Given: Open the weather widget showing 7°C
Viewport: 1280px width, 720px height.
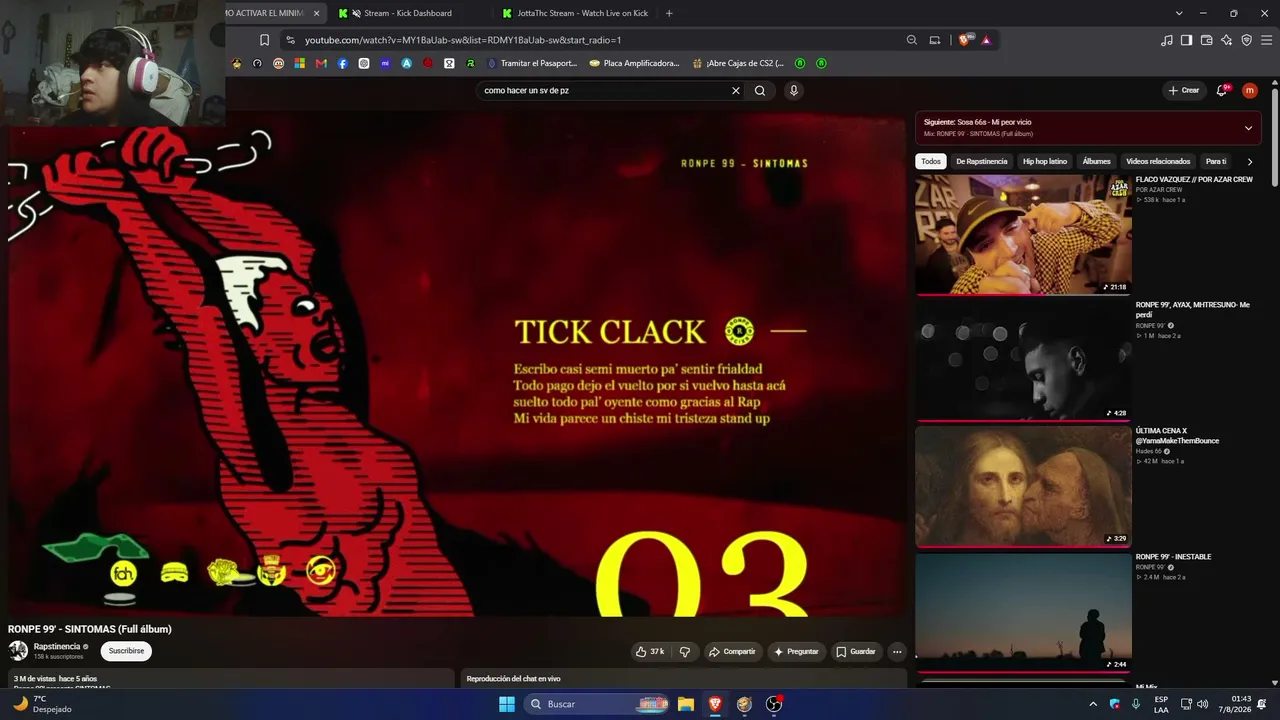Looking at the screenshot, I should coord(42,704).
